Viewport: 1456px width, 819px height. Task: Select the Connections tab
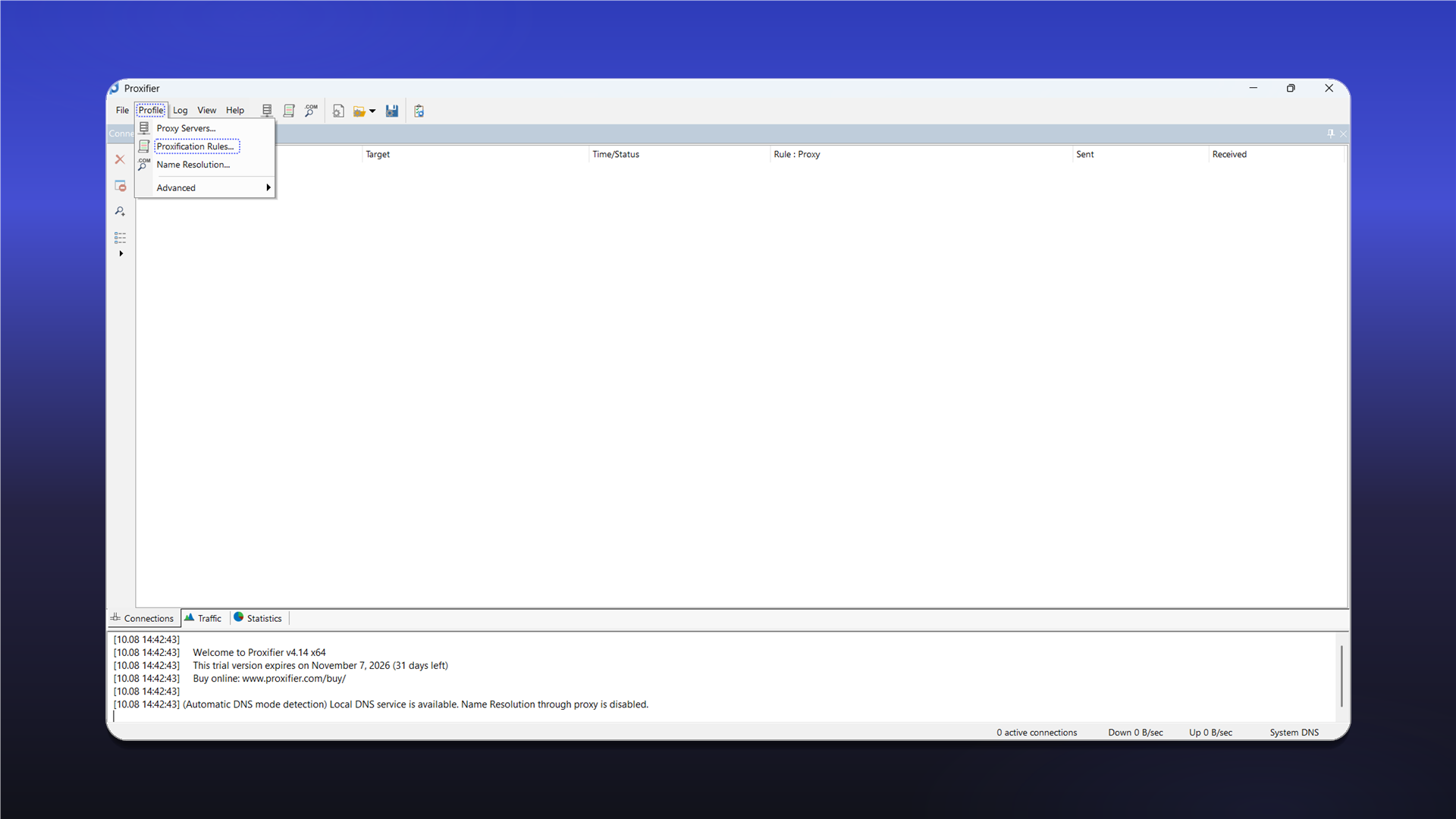143,618
